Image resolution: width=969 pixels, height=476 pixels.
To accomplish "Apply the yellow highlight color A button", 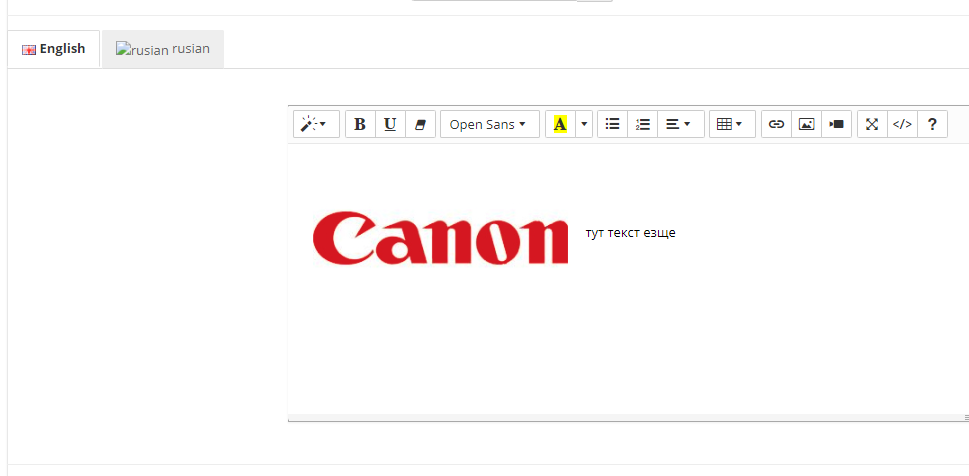I will (x=560, y=124).
